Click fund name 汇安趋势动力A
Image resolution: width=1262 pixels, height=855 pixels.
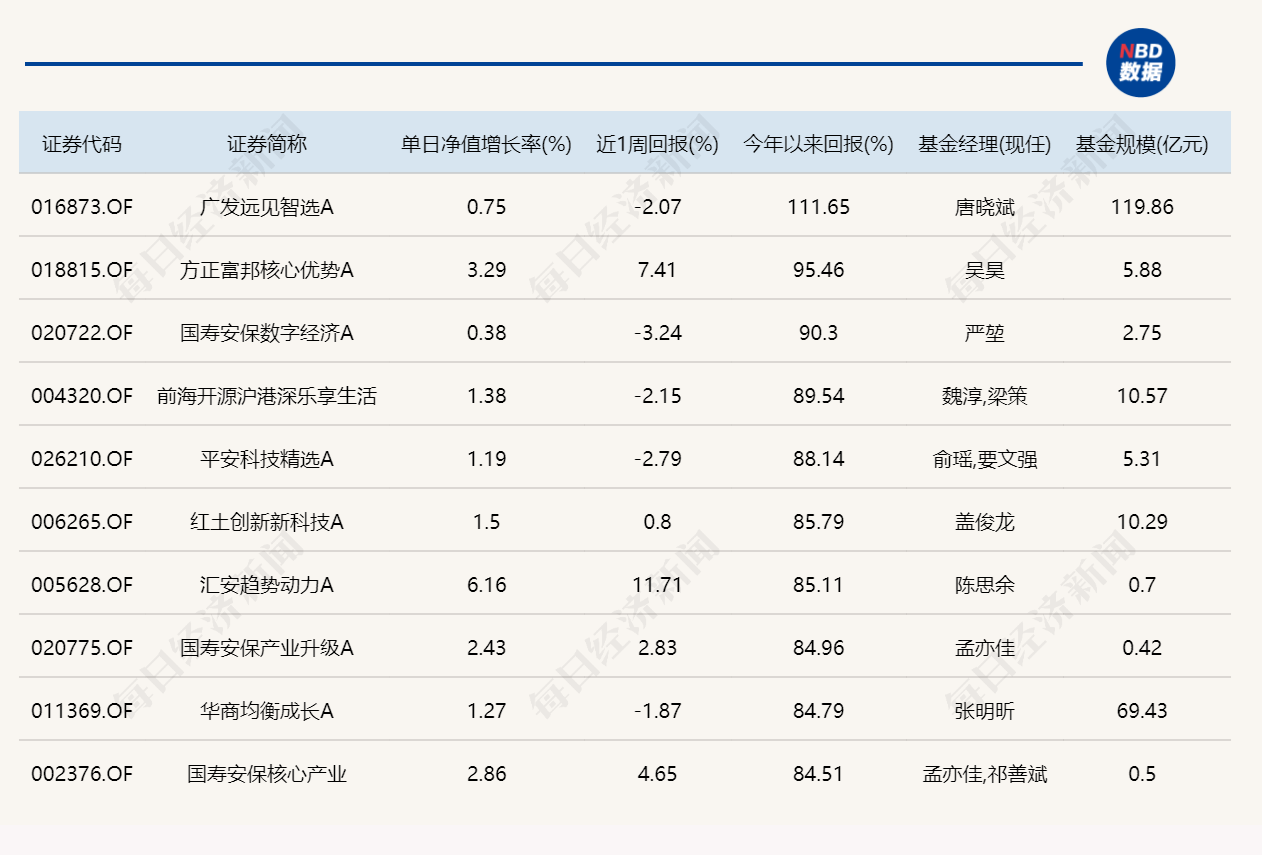coord(267,585)
